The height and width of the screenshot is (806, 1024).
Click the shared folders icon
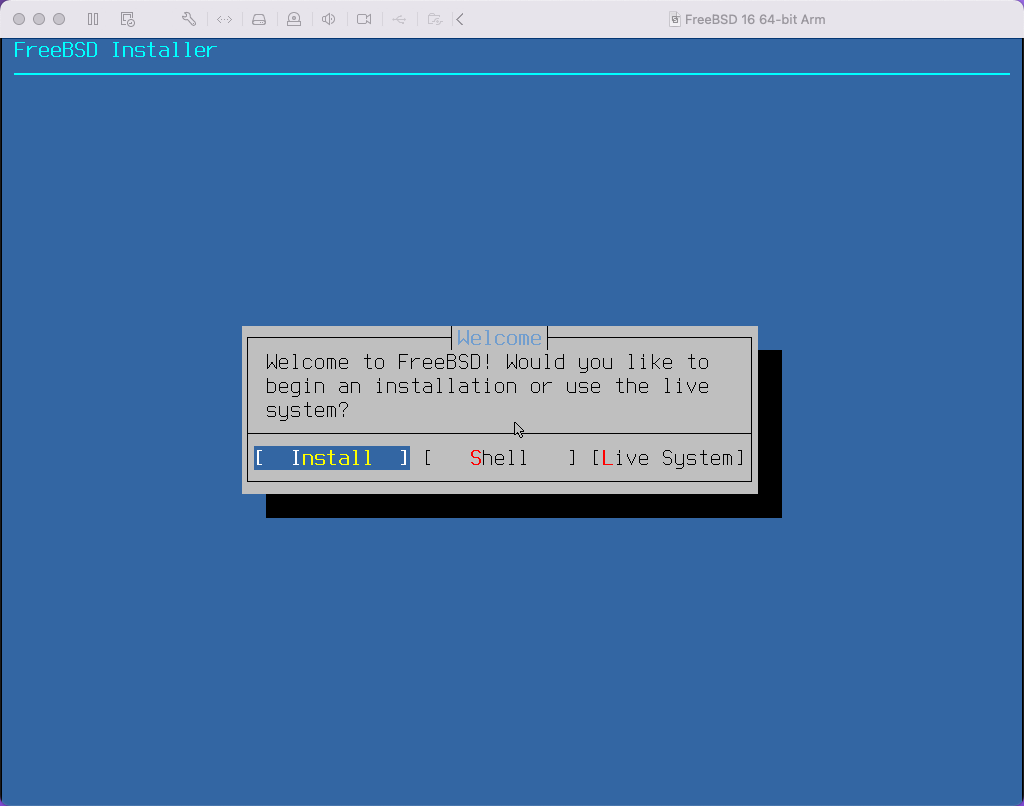[x=434, y=20]
